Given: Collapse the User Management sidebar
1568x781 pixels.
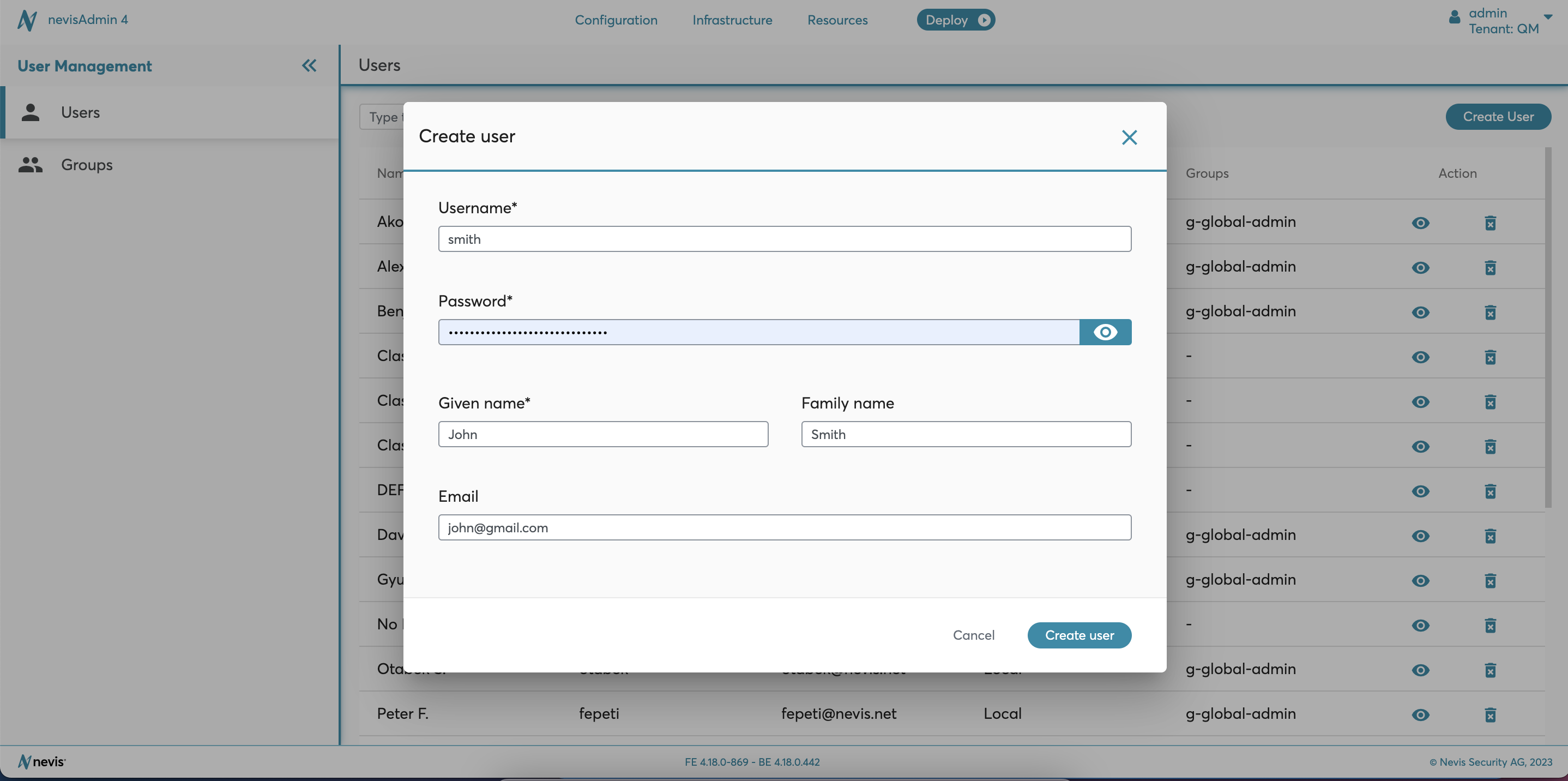Looking at the screenshot, I should pos(309,66).
